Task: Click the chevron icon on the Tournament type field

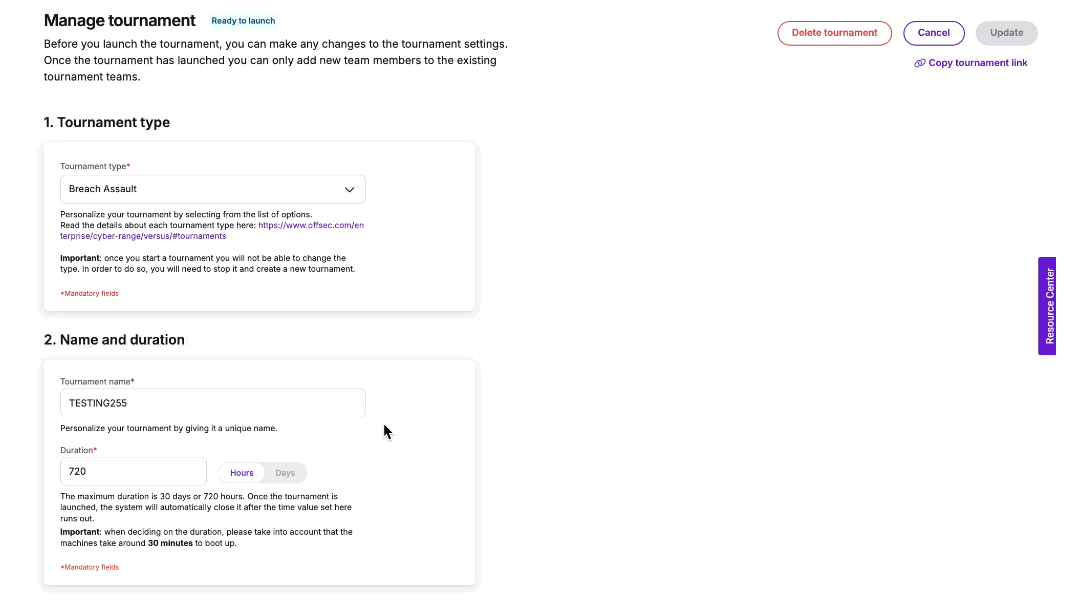Action: pos(349,189)
